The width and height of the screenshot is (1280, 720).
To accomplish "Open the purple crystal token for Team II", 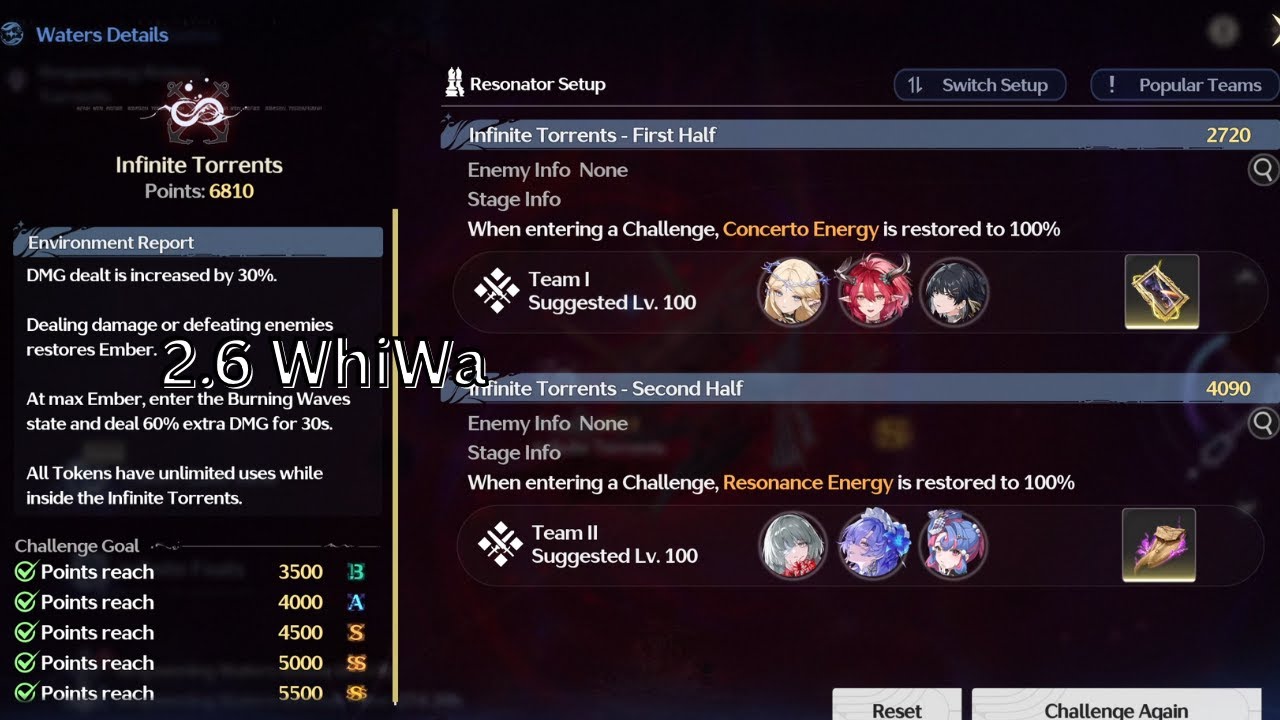I will pos(1159,545).
